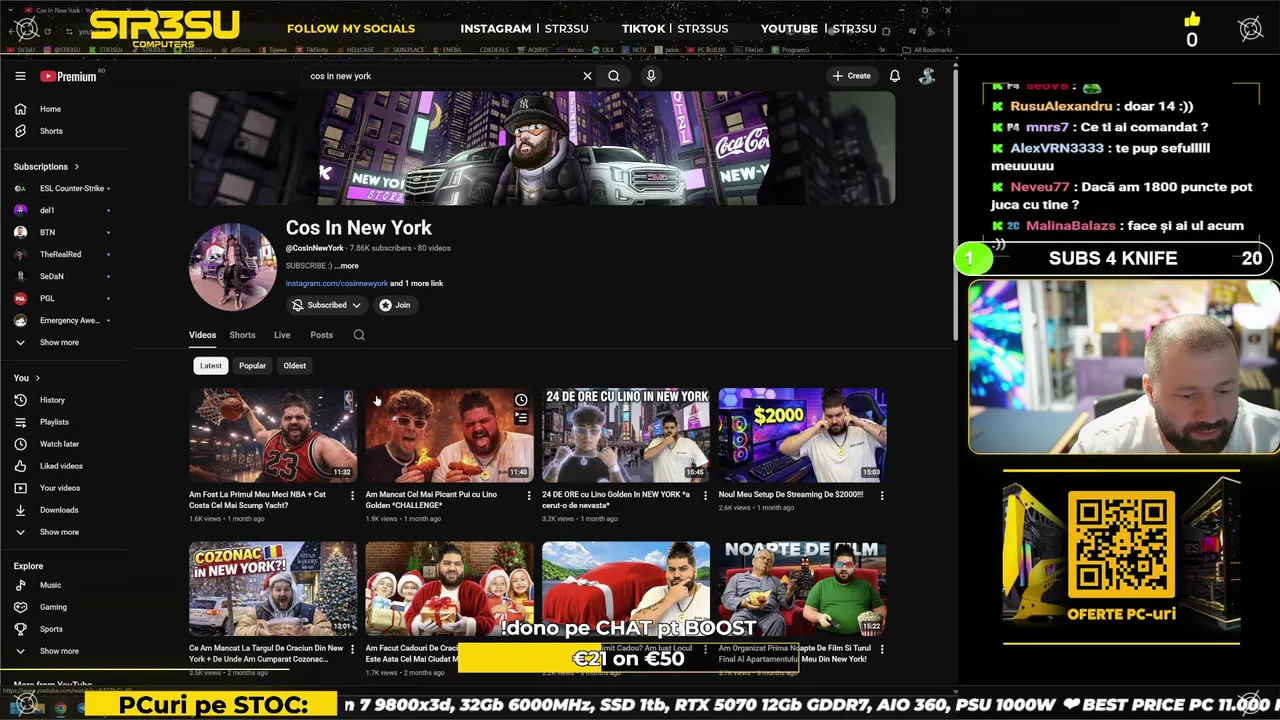Switch to the Live tab
Screen dimensions: 1280x720
(282, 335)
